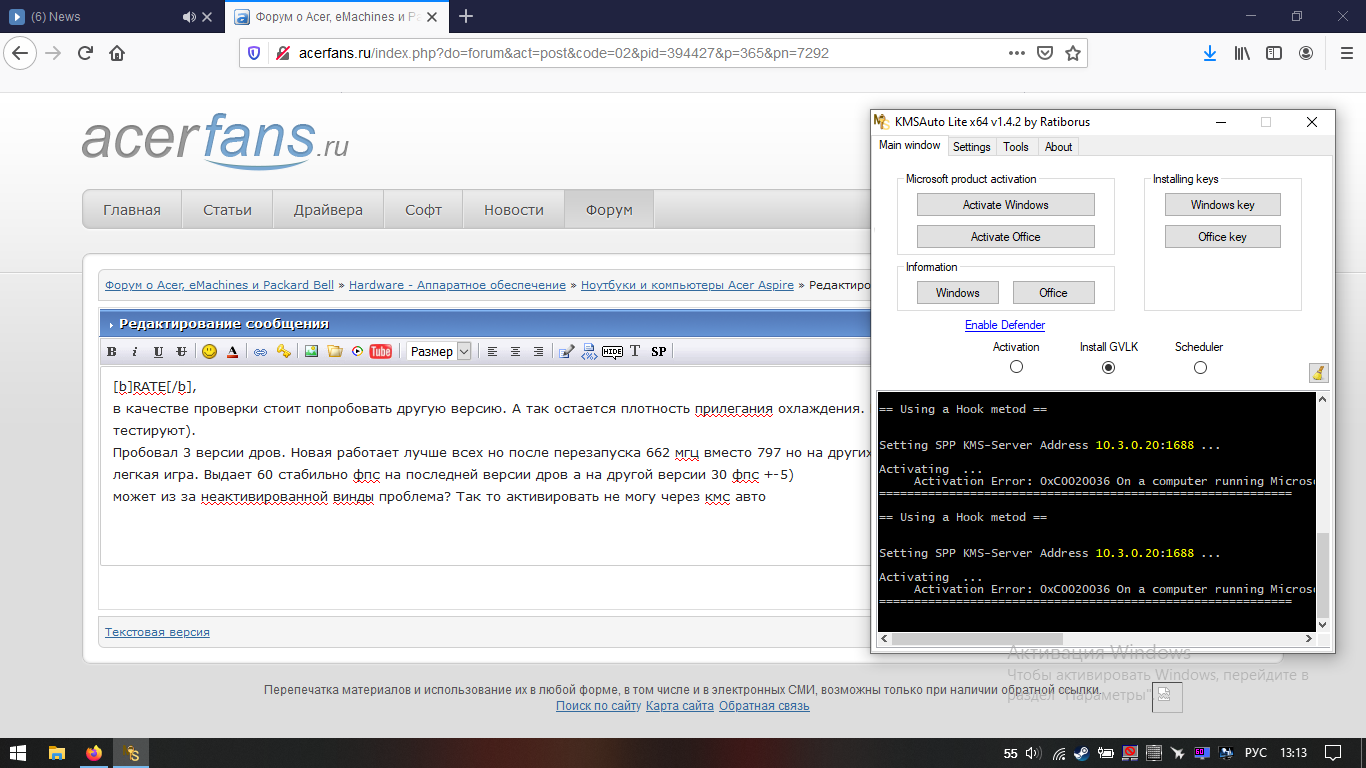The height and width of the screenshot is (768, 1366).
Task: Reload the page in Firefox
Action: tap(85, 53)
